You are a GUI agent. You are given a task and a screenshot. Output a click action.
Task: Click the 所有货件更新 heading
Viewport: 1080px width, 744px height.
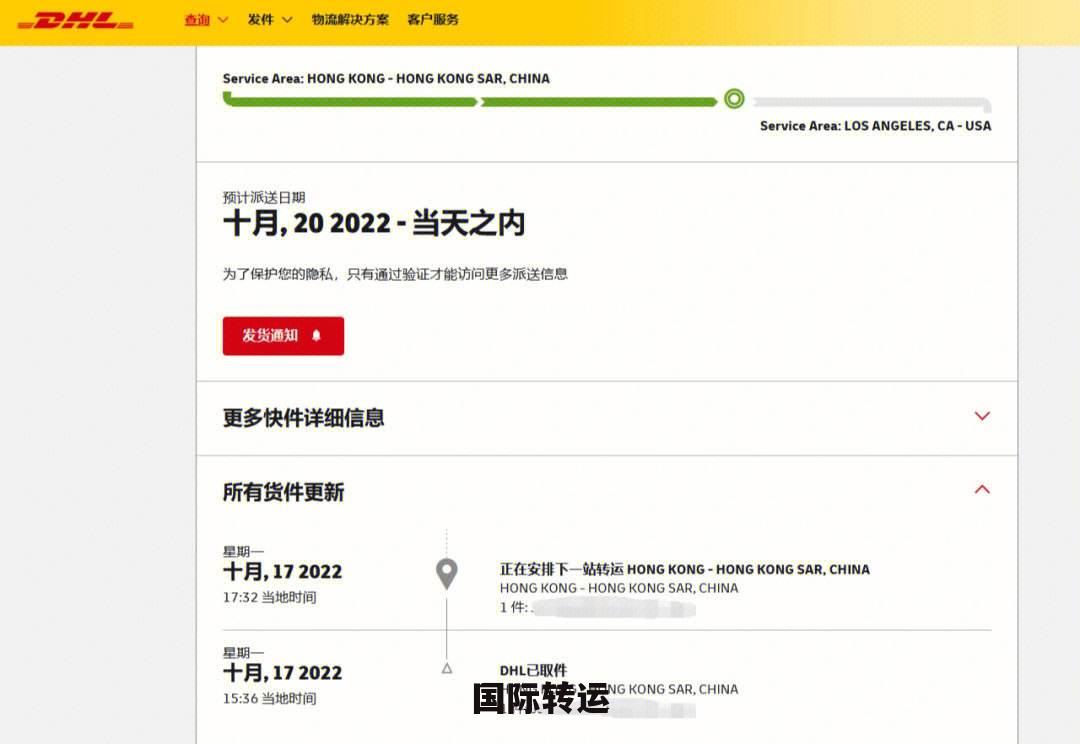283,492
